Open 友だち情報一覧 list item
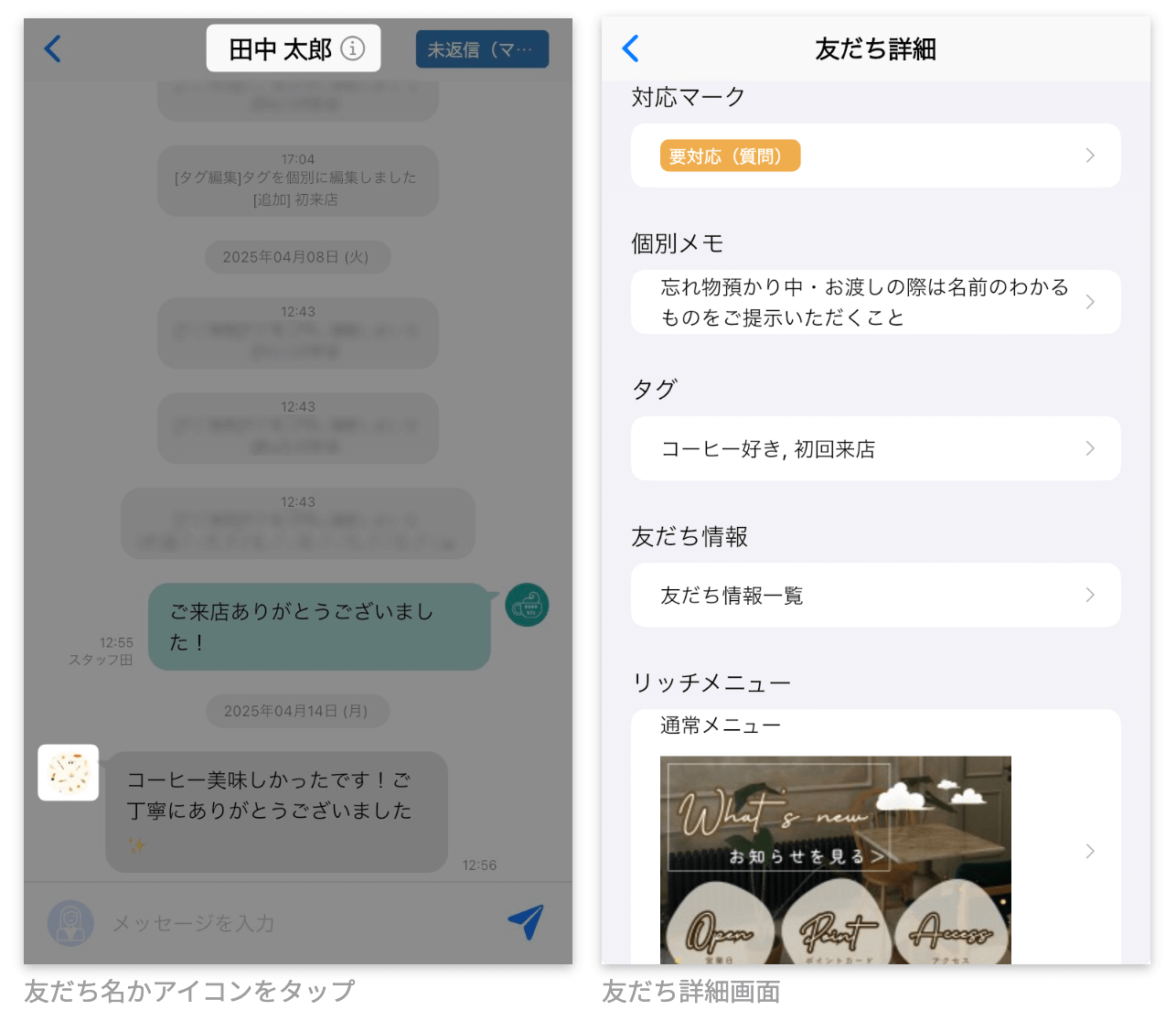 pyautogui.click(x=732, y=596)
